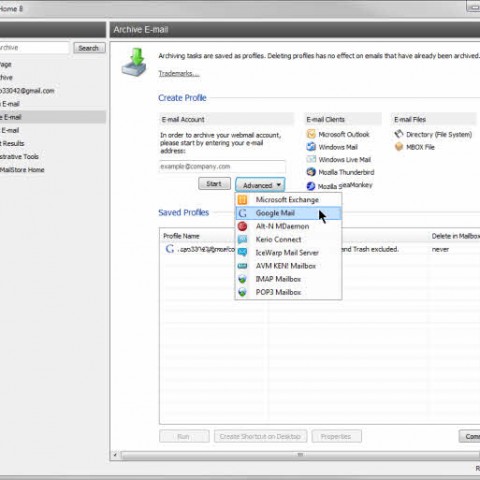The height and width of the screenshot is (480, 480).
Task: Open MailStore Home sidebar entry
Action: (x=22, y=170)
